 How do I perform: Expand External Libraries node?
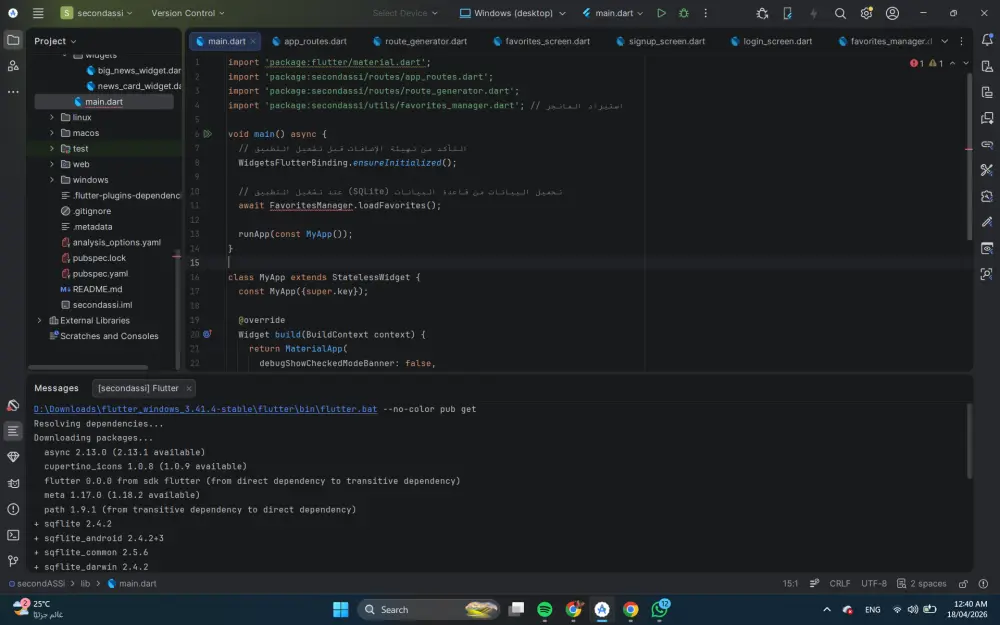(40, 320)
